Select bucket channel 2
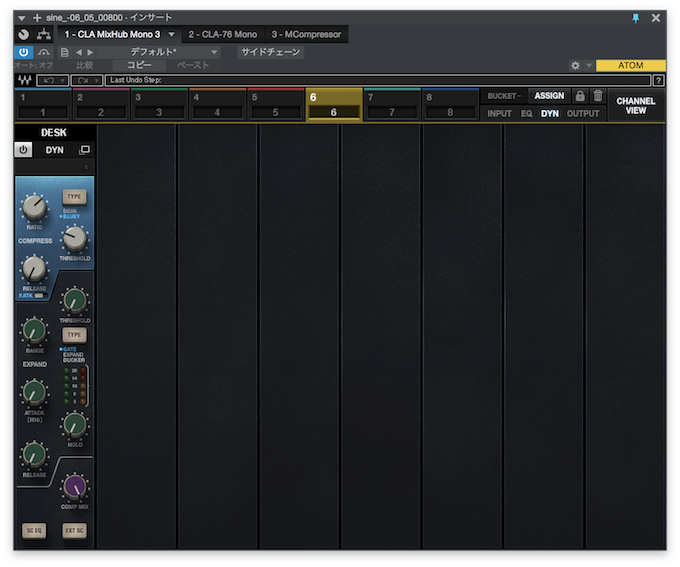This screenshot has width=680, height=567. [101, 105]
